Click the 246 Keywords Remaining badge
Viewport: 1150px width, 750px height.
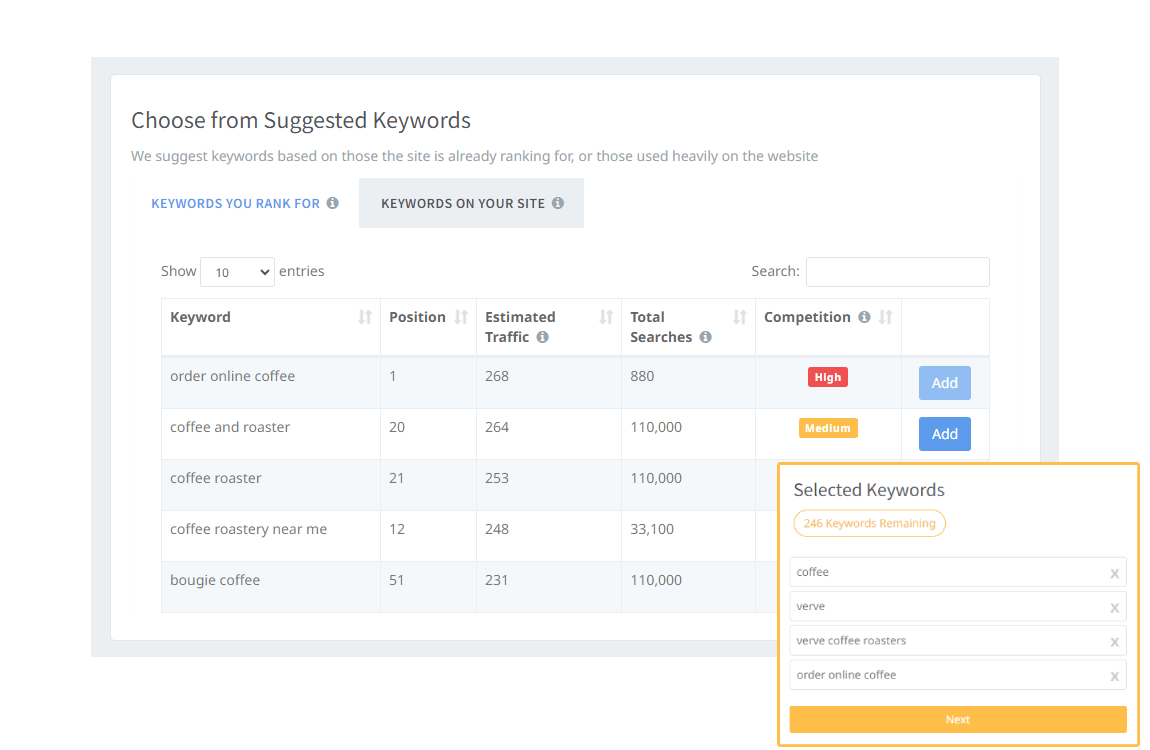coord(869,523)
